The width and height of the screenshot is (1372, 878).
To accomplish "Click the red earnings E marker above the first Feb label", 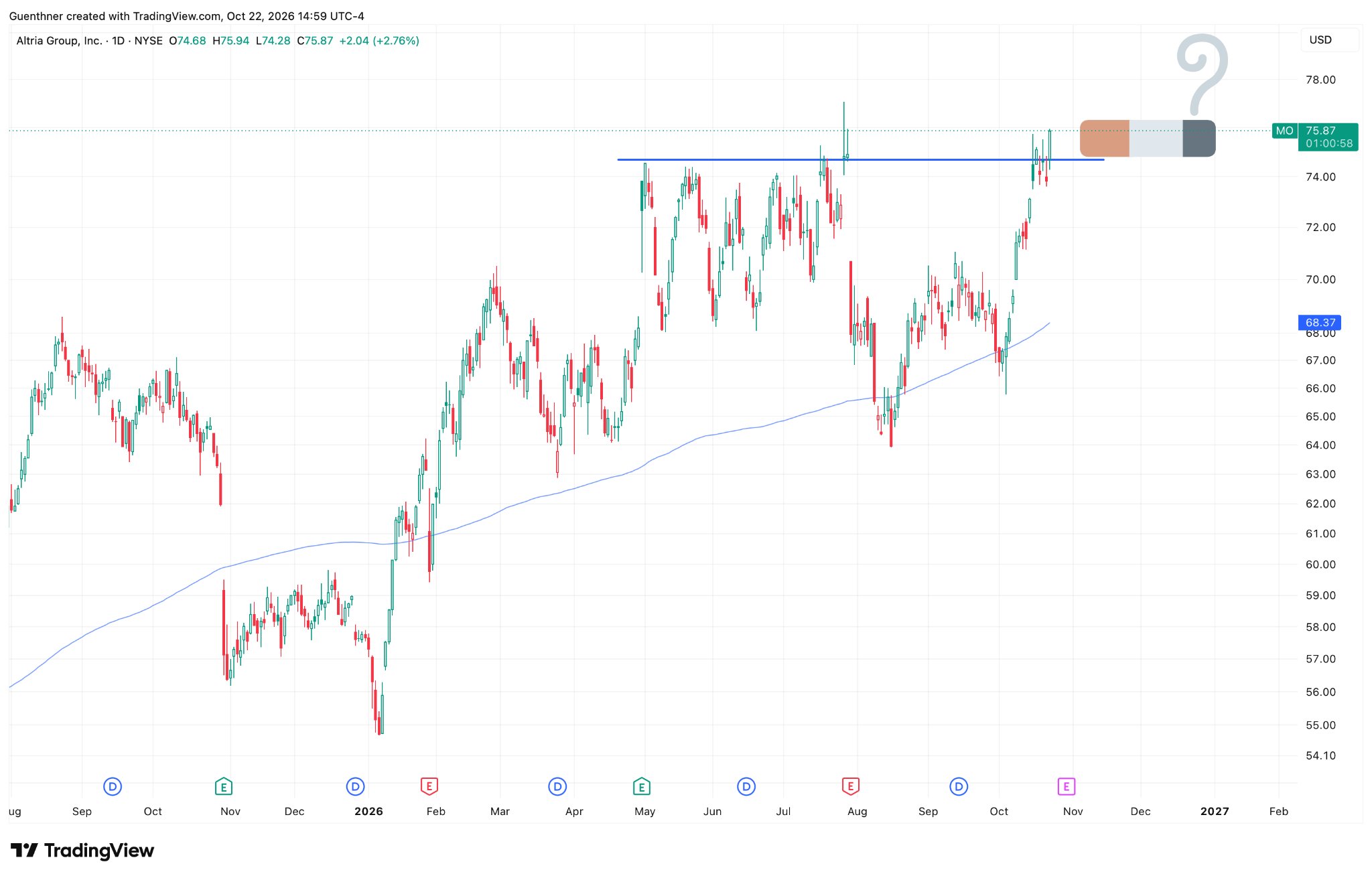I will [429, 786].
